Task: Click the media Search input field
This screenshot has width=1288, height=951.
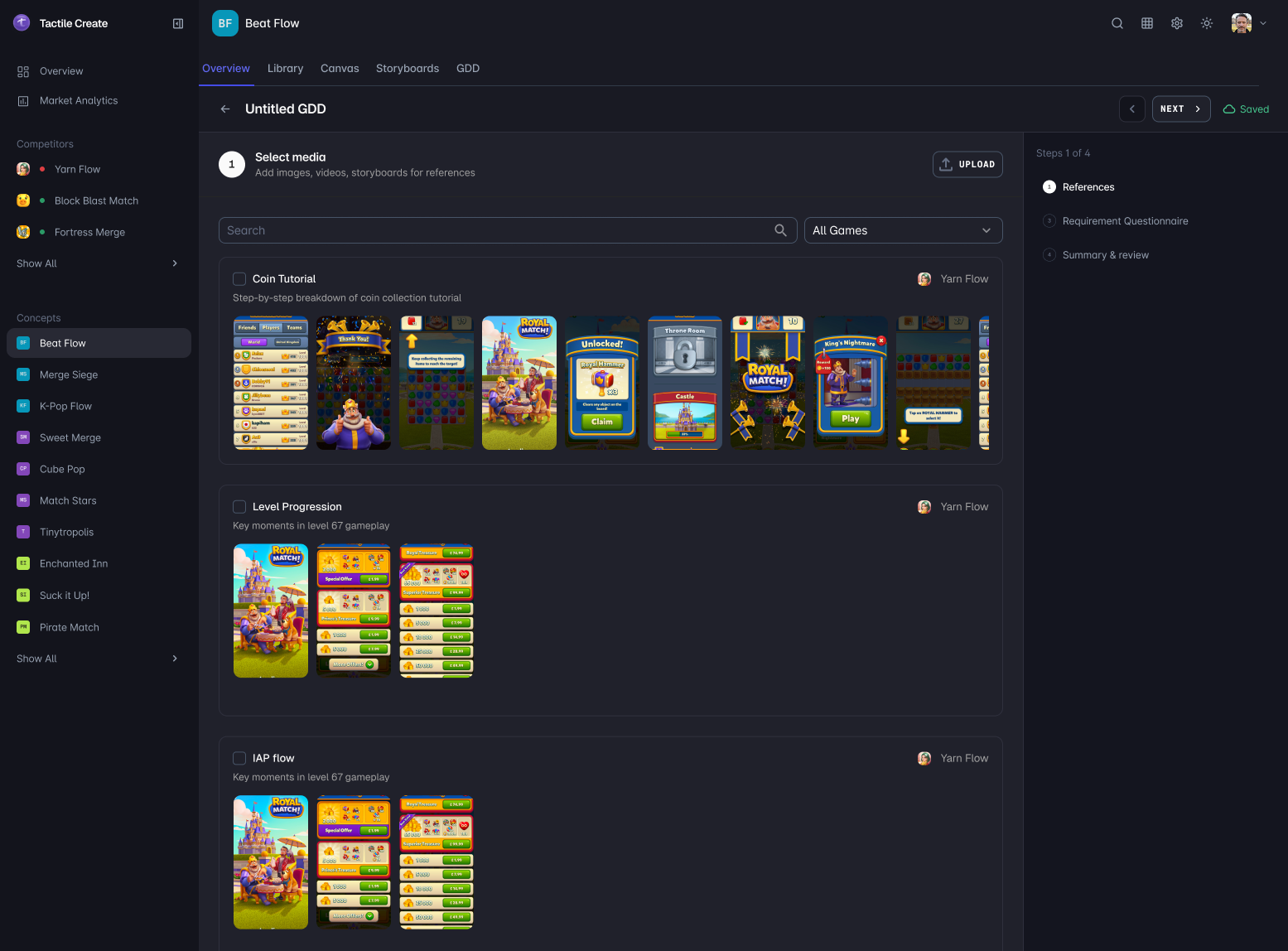Action: [508, 230]
